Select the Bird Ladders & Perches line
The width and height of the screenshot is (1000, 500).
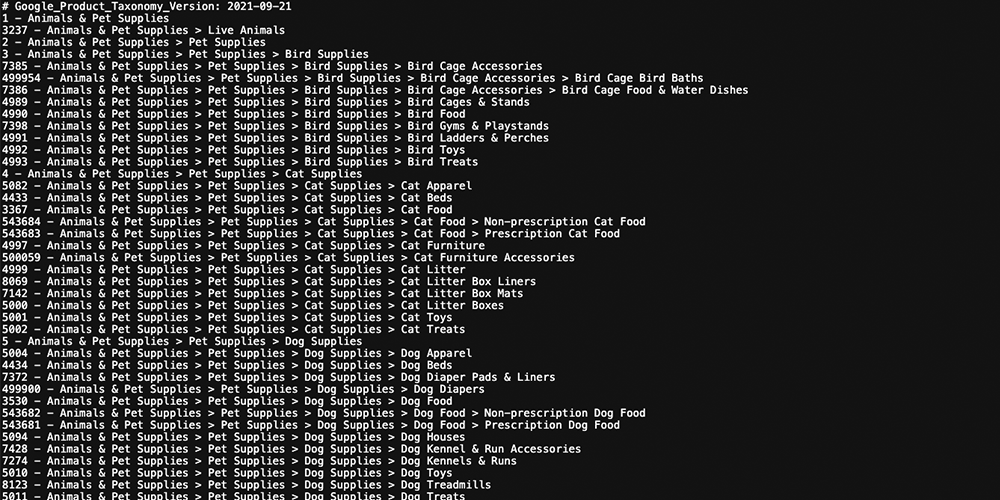(275, 138)
